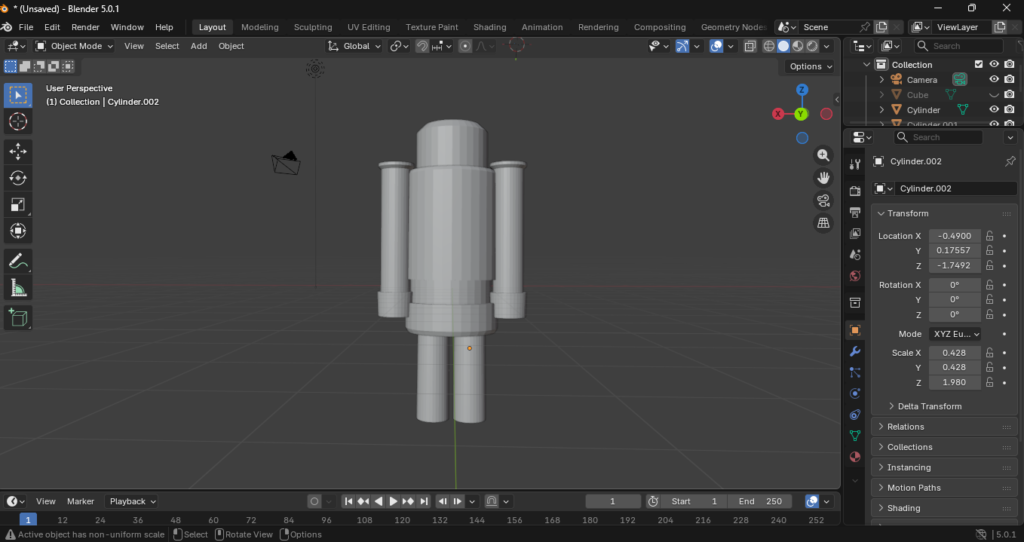Lock the Location X value
The image size is (1024, 542).
pyautogui.click(x=989, y=236)
